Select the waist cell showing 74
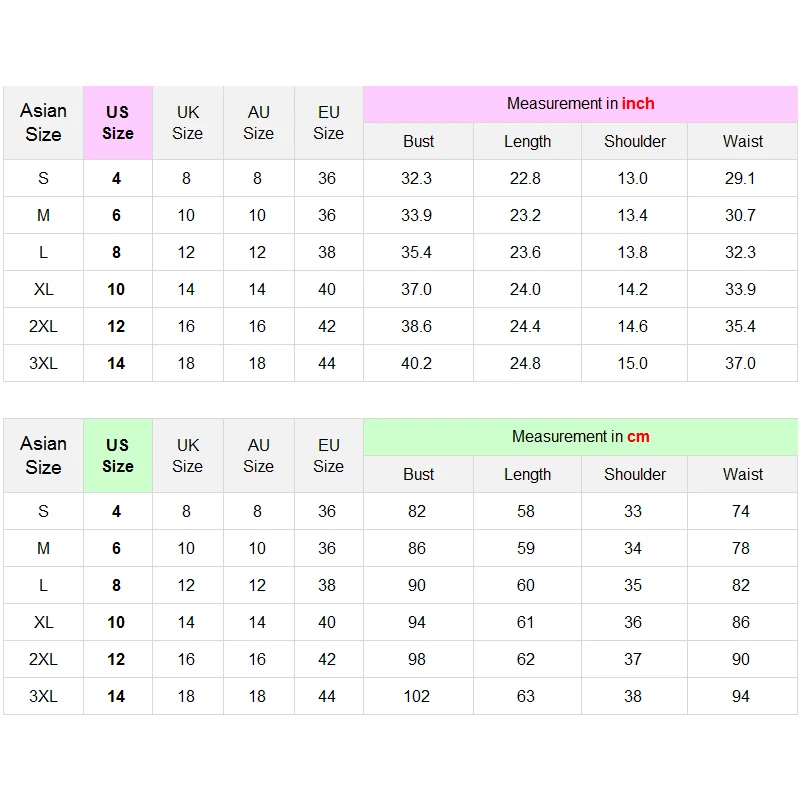The image size is (800, 800). click(x=740, y=511)
